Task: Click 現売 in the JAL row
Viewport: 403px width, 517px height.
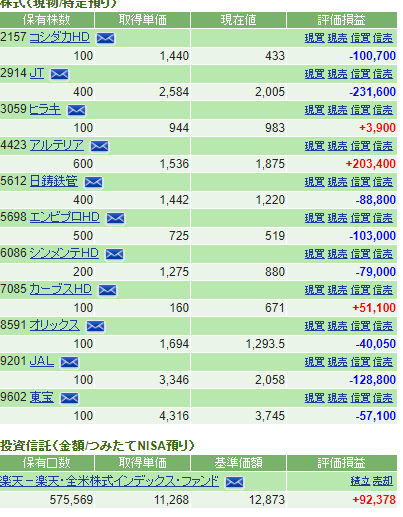Action: click(337, 362)
